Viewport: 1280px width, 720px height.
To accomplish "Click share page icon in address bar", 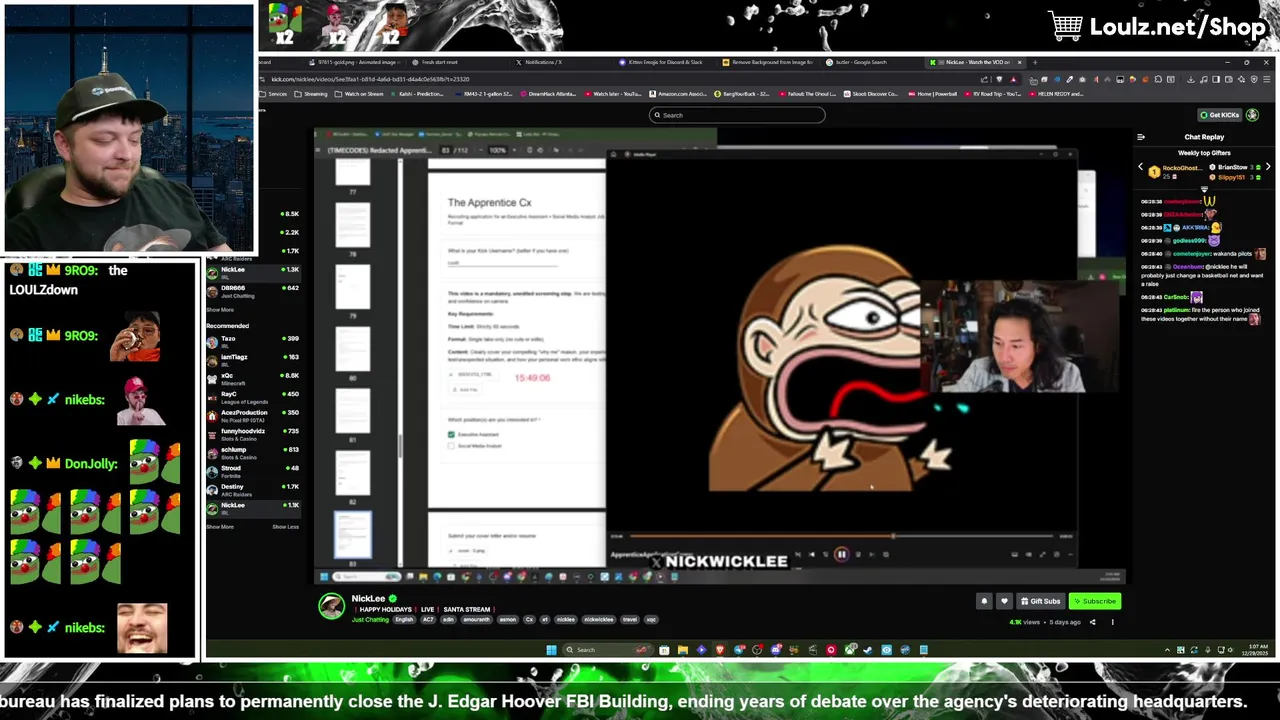I will point(984,80).
